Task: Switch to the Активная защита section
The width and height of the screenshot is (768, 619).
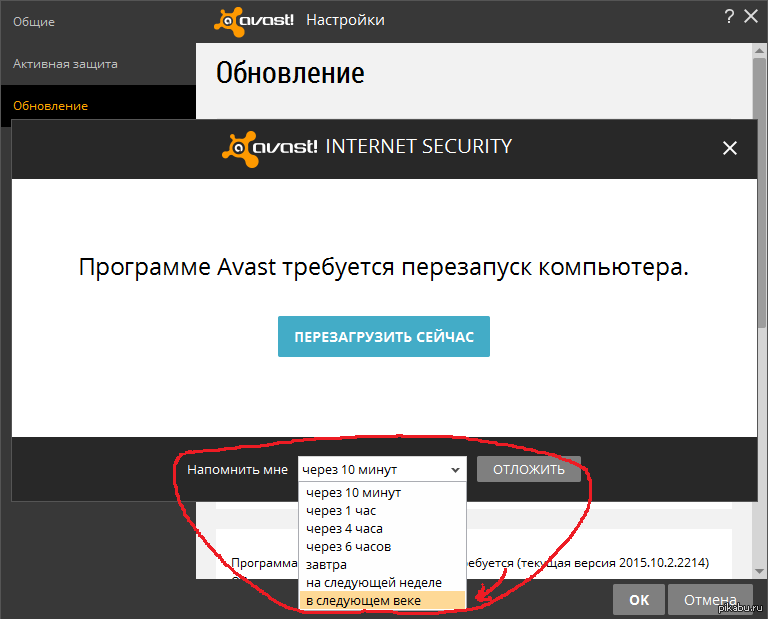Action: [65, 64]
